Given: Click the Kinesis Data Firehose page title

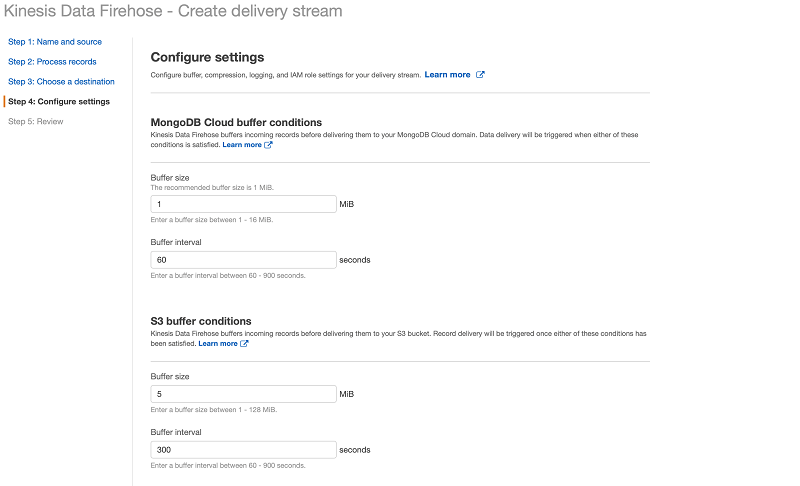Looking at the screenshot, I should coord(173,11).
